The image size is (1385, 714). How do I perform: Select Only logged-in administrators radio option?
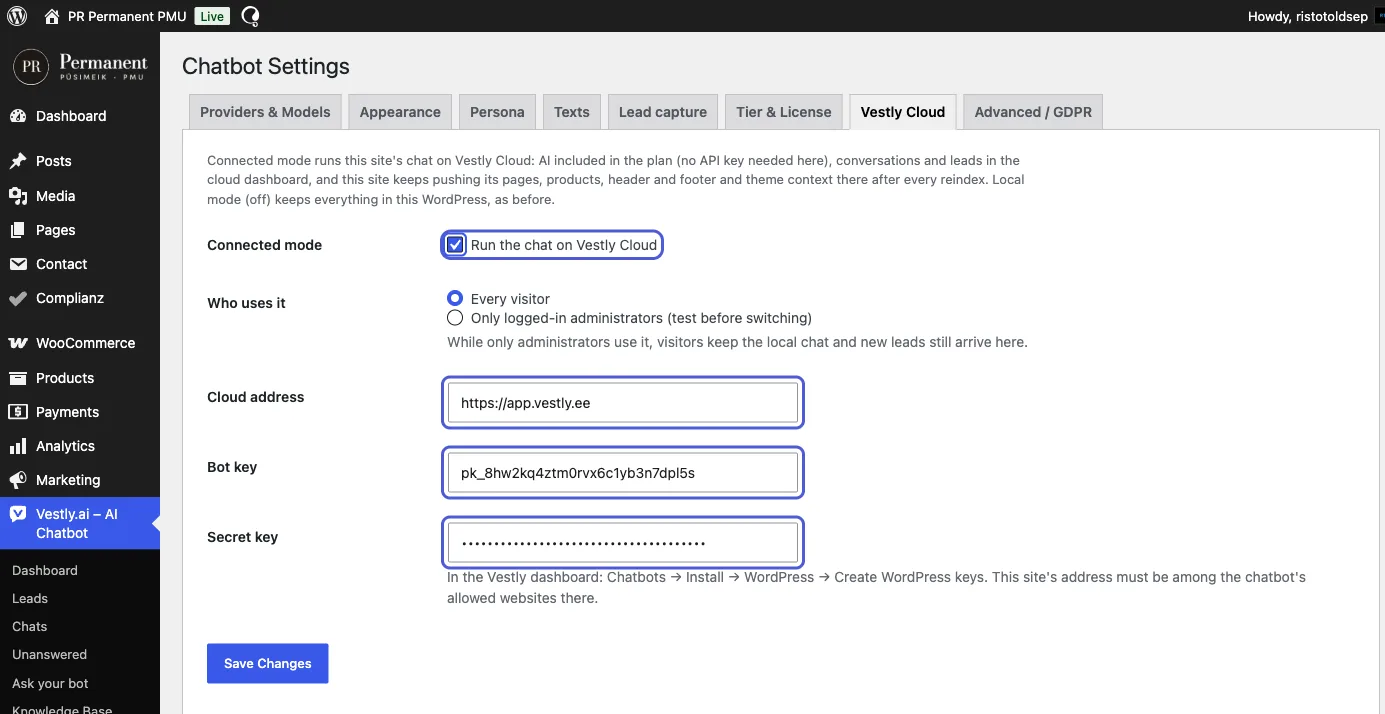click(x=455, y=318)
